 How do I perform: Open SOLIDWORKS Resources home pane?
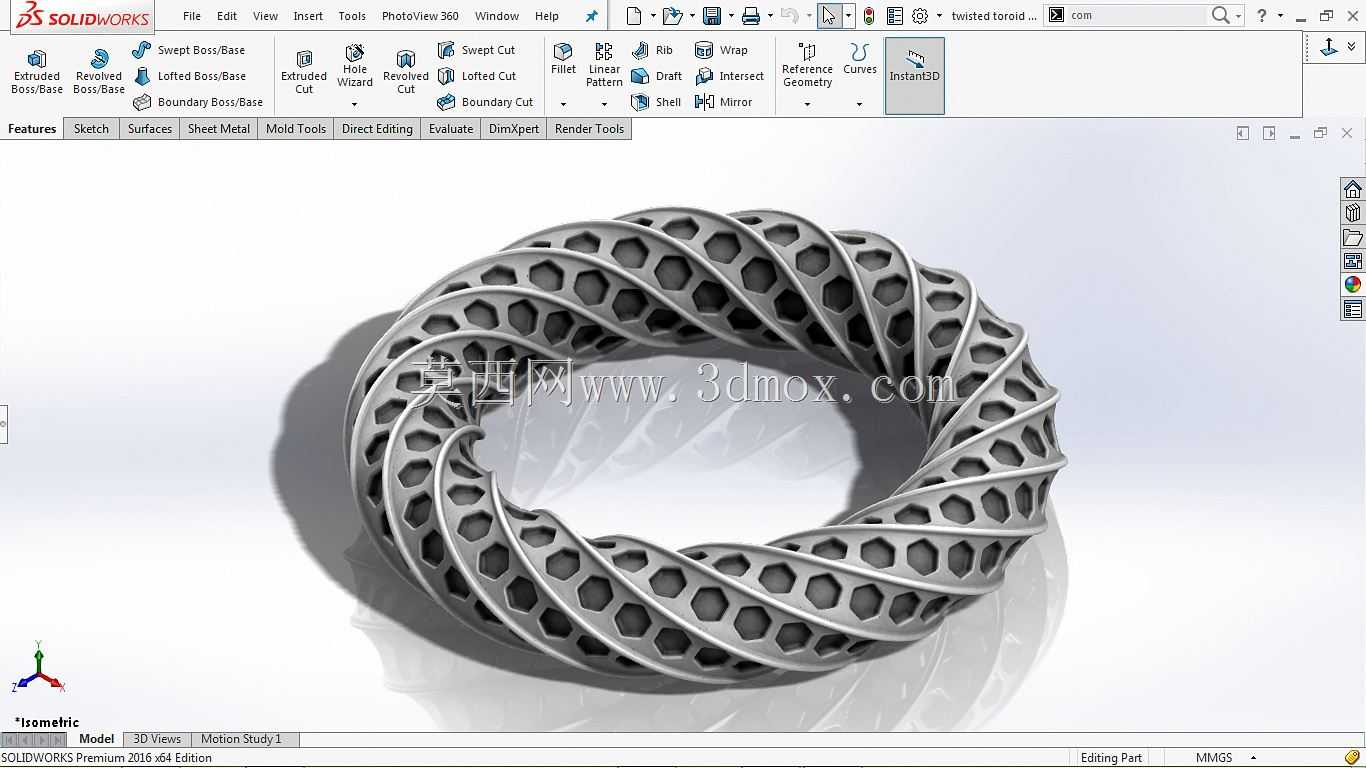tap(1353, 190)
